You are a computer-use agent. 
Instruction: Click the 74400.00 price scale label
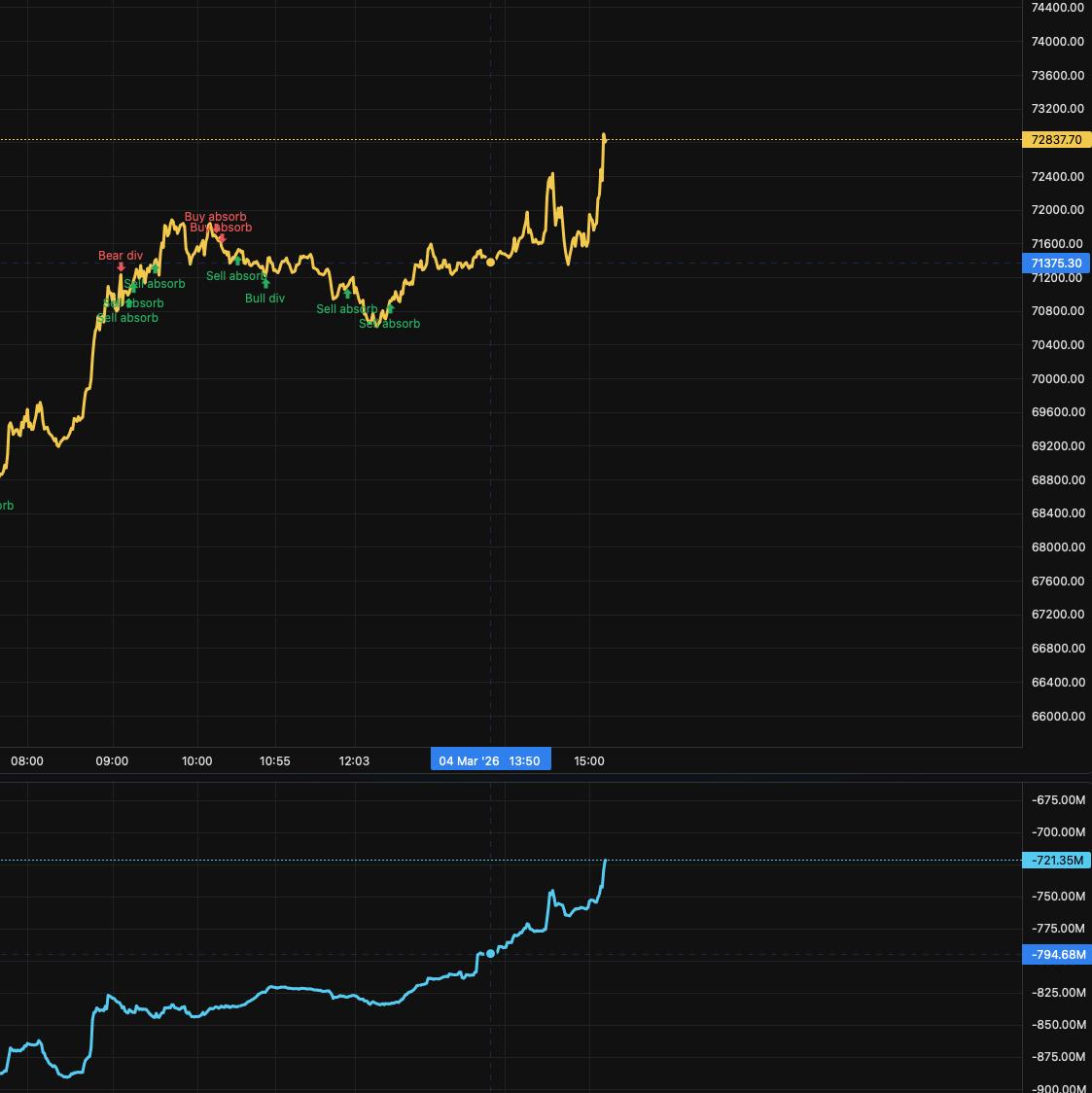click(1057, 8)
